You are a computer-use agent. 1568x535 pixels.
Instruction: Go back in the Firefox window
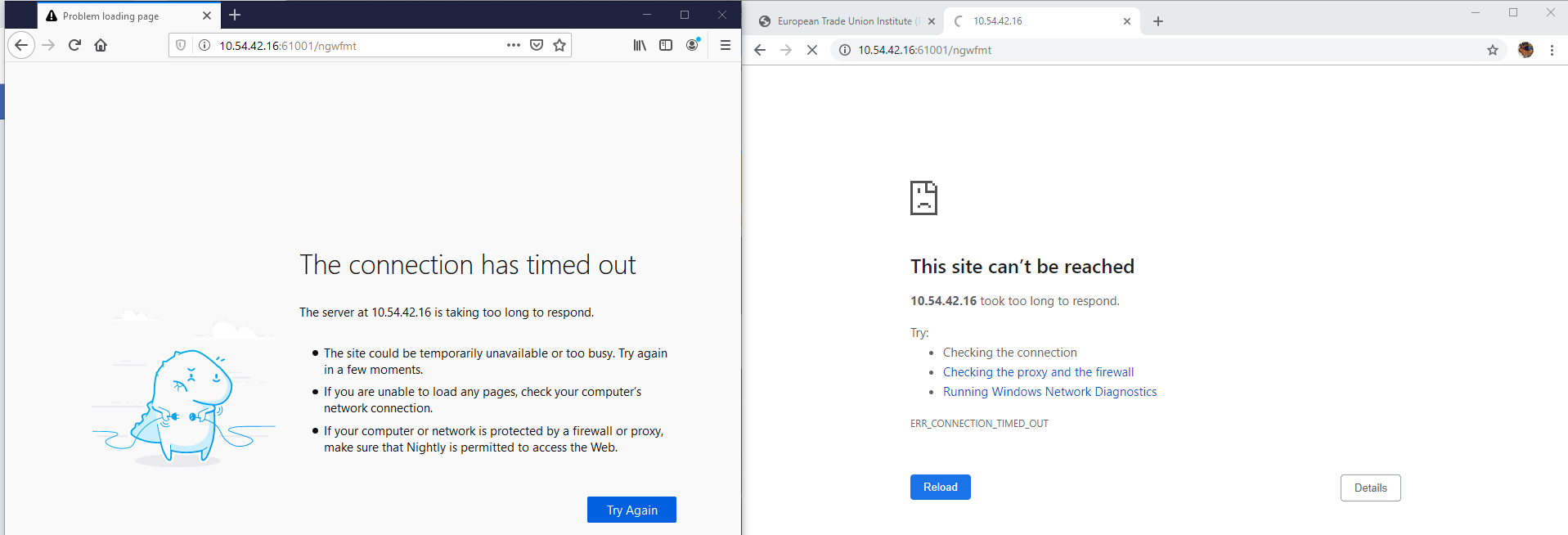(21, 45)
